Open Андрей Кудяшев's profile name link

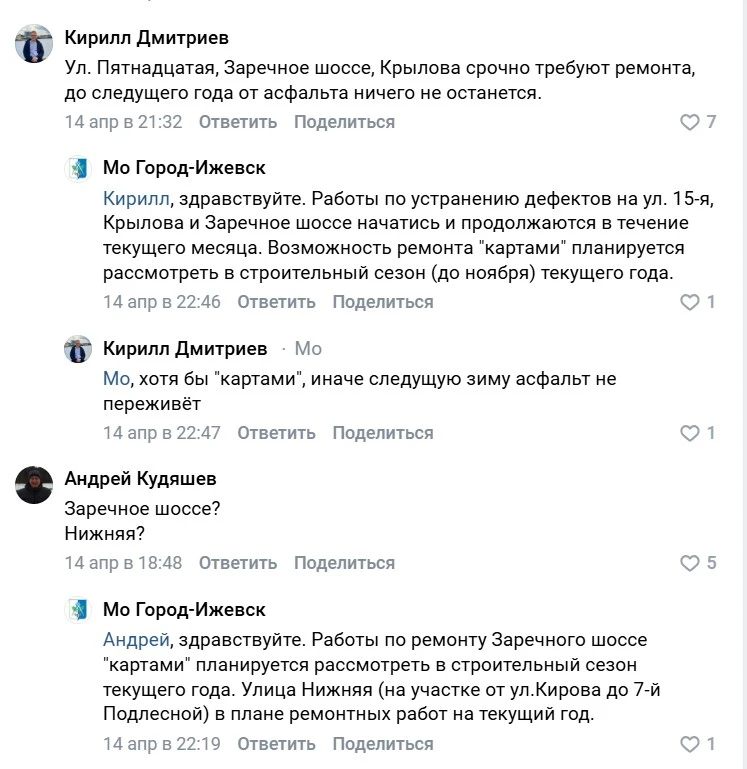[x=140, y=479]
